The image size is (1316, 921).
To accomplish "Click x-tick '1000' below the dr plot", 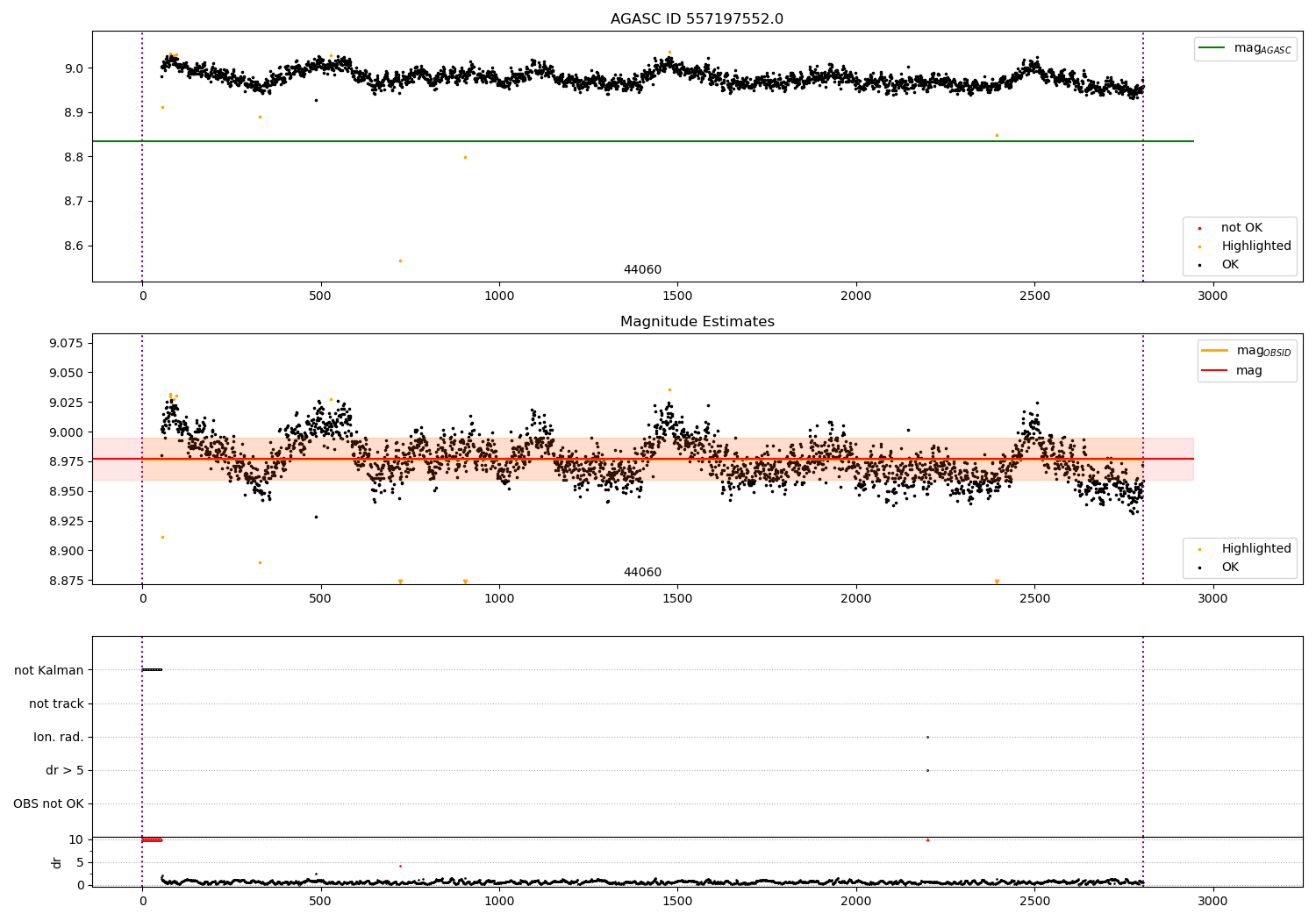I will tap(499, 901).
